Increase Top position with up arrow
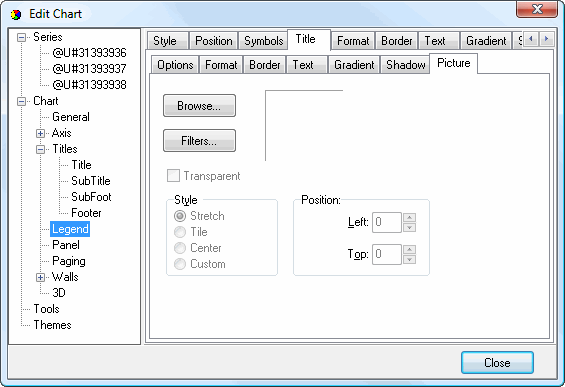 [x=409, y=249]
